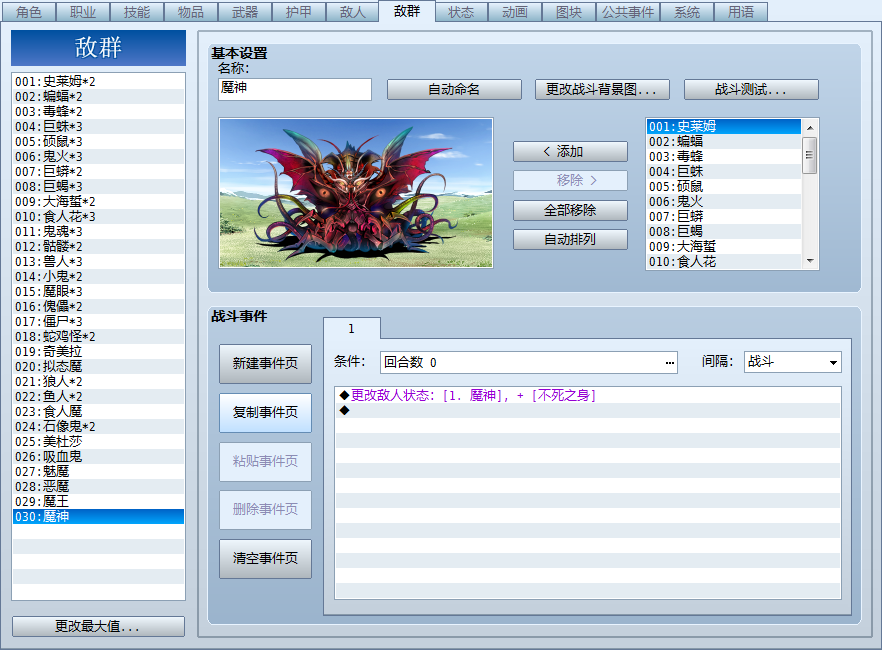Select troop 018:蛇鸡怪*2

tap(98, 336)
